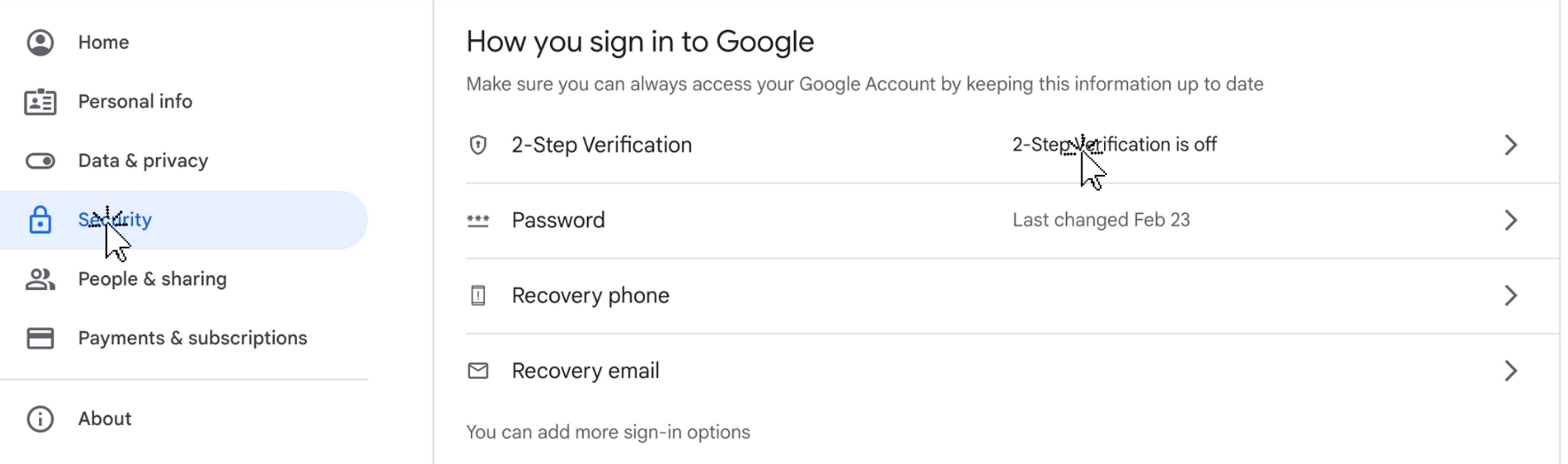Click the People & sharing icon

pyautogui.click(x=40, y=279)
